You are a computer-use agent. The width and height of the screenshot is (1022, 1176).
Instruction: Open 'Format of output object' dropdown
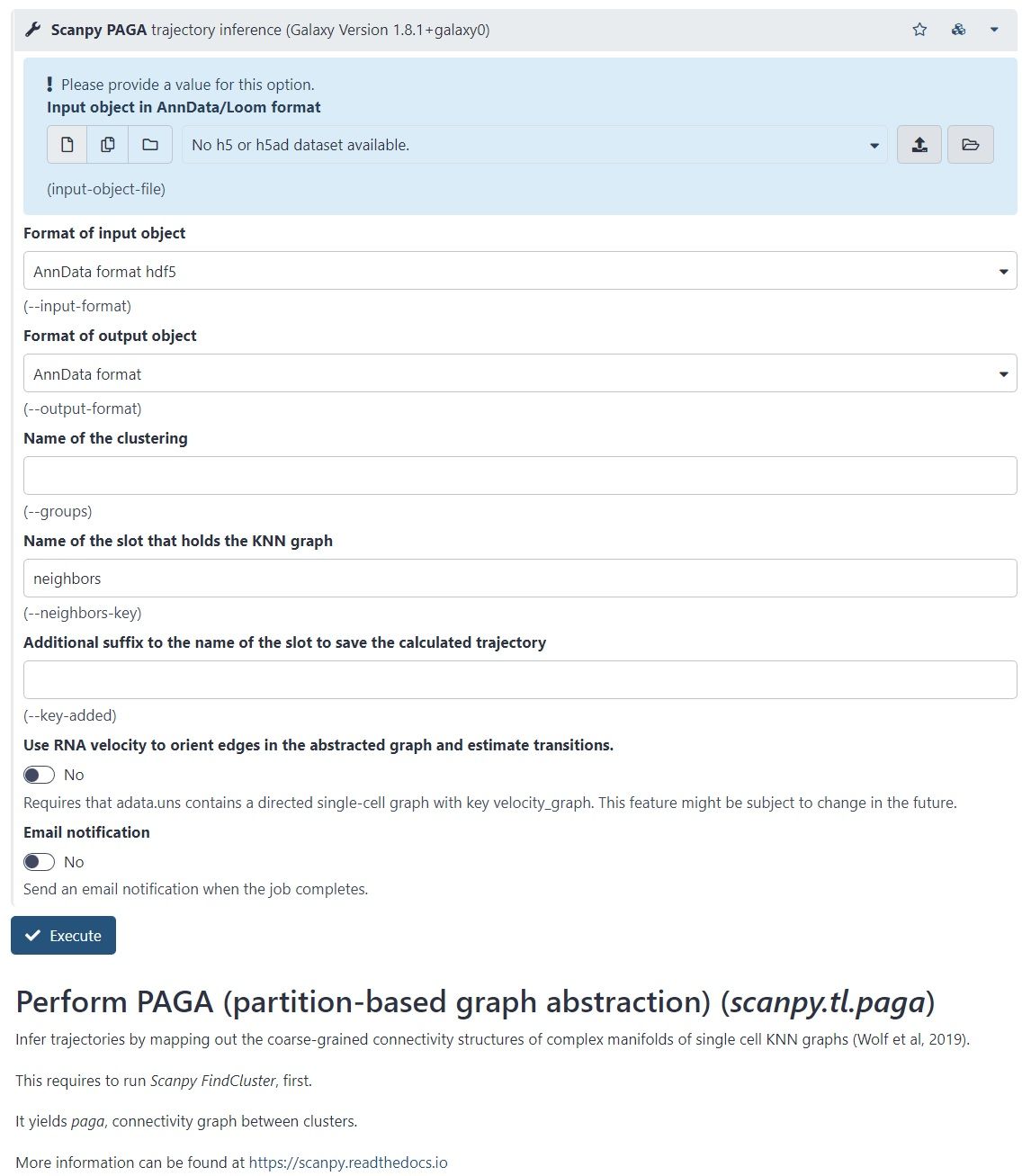coord(520,373)
